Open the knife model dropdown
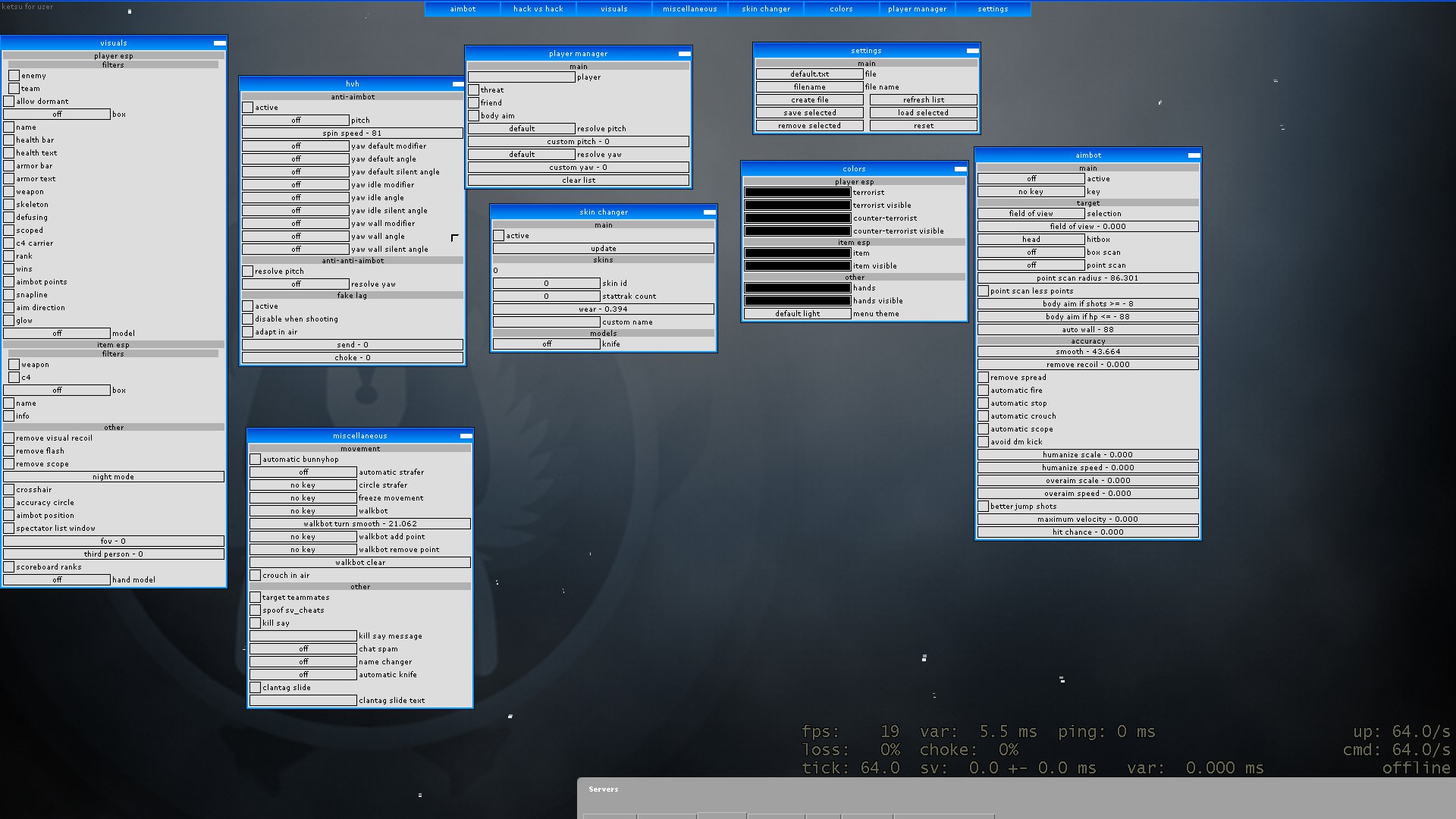The width and height of the screenshot is (1456, 819). pos(546,344)
